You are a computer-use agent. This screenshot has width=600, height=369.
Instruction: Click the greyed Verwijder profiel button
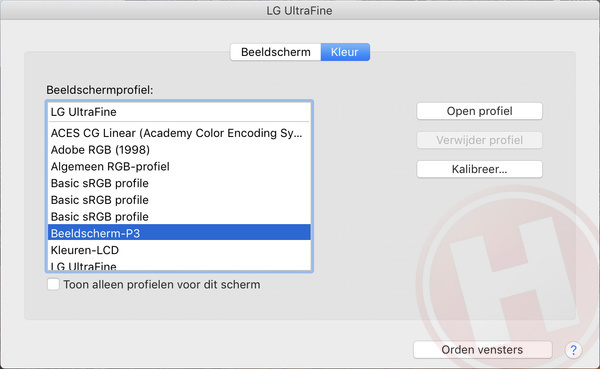479,140
